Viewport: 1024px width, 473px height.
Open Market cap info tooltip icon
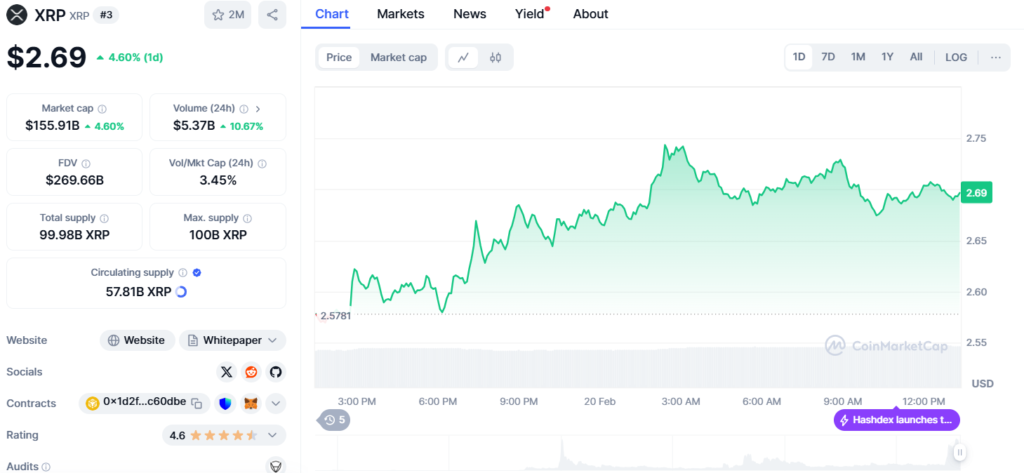(103, 109)
